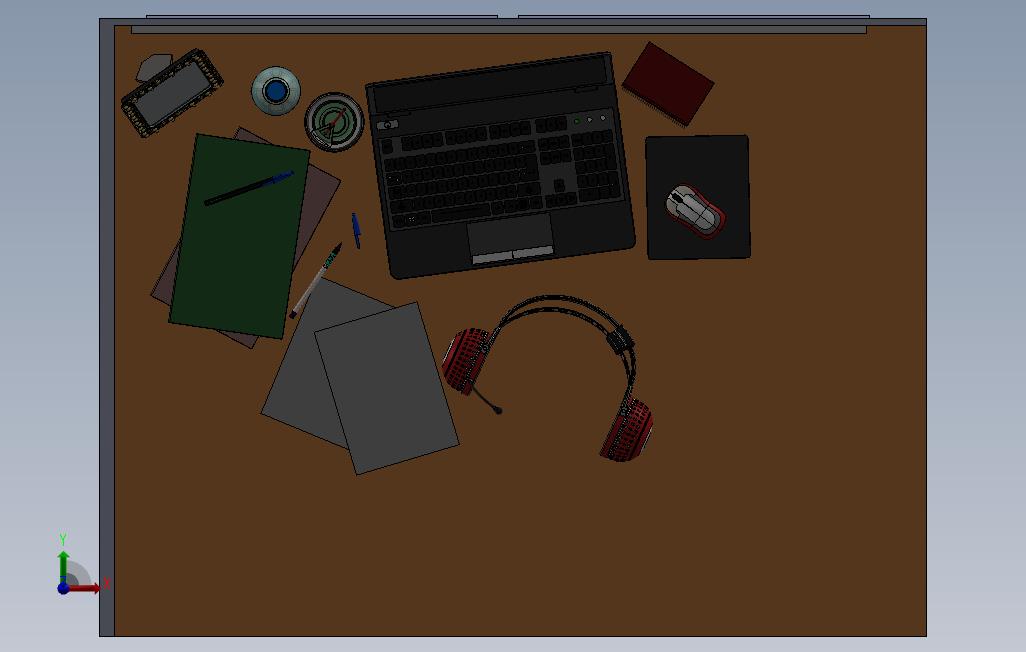Viewport: 1026px width, 652px height.
Task: Select the computer mouse model
Action: [x=696, y=211]
